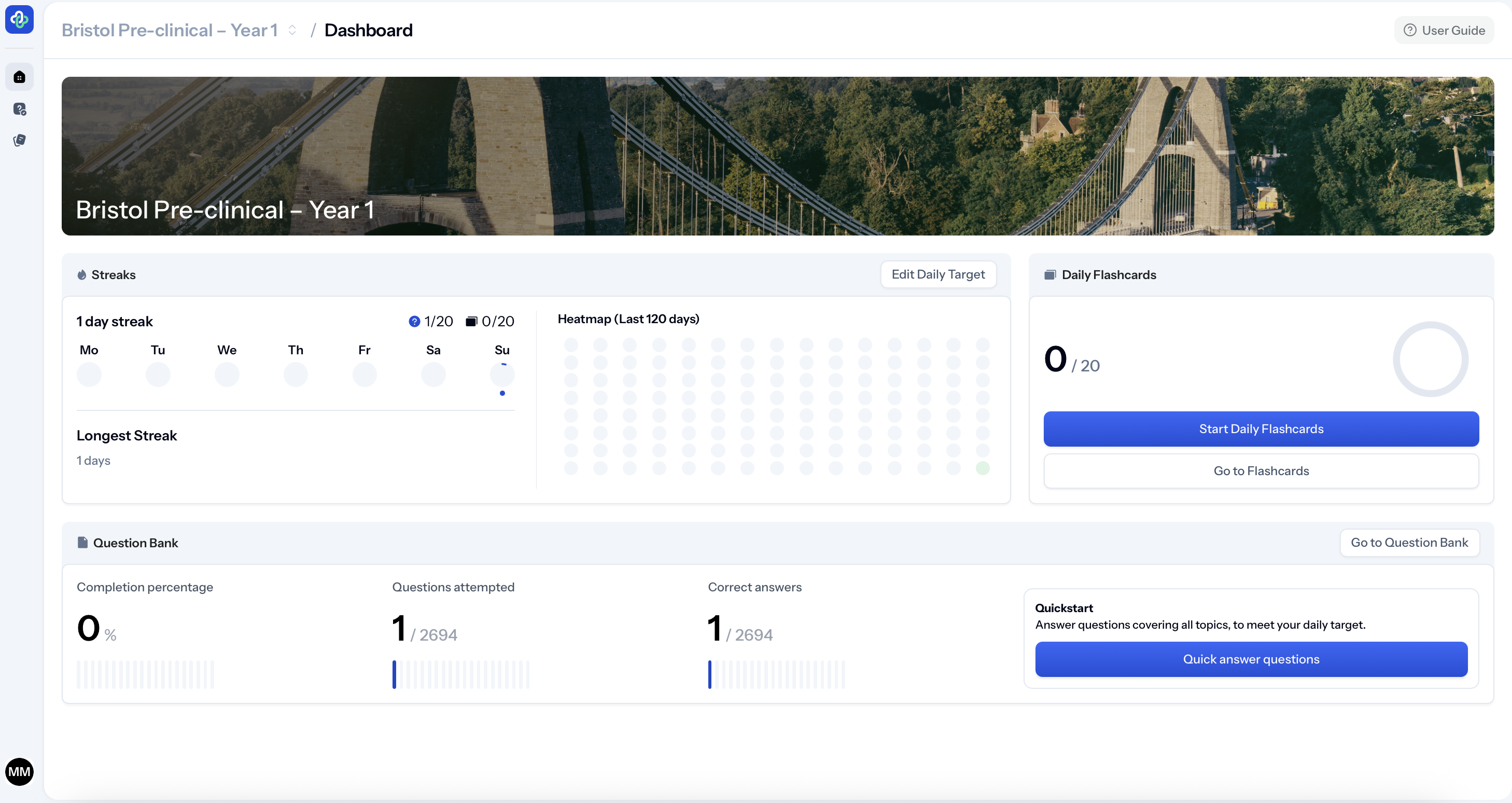Expand the course switcher chevron

pos(292,30)
